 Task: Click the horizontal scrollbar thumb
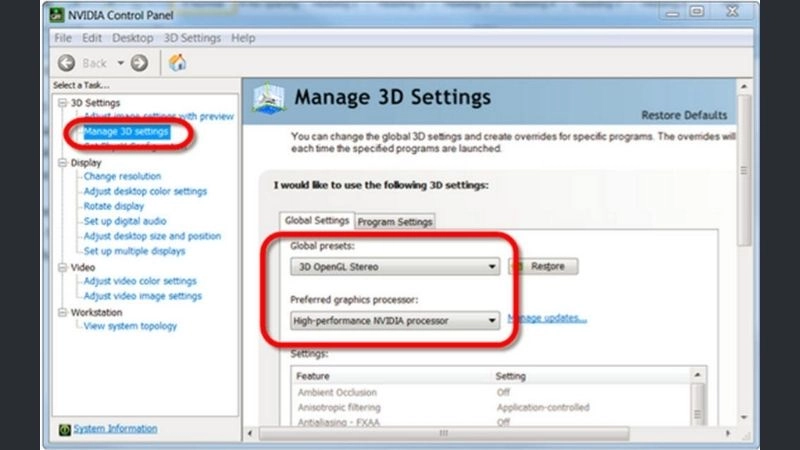(444, 434)
